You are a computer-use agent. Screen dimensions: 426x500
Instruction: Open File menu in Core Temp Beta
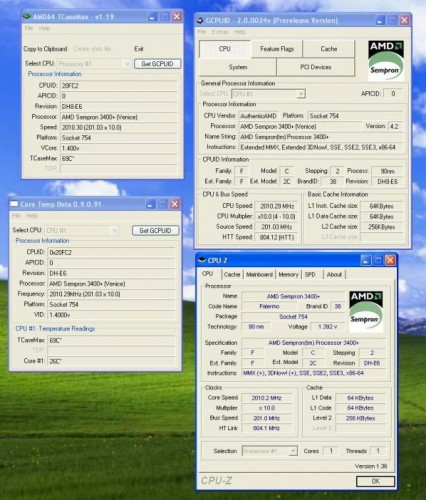click(x=16, y=216)
